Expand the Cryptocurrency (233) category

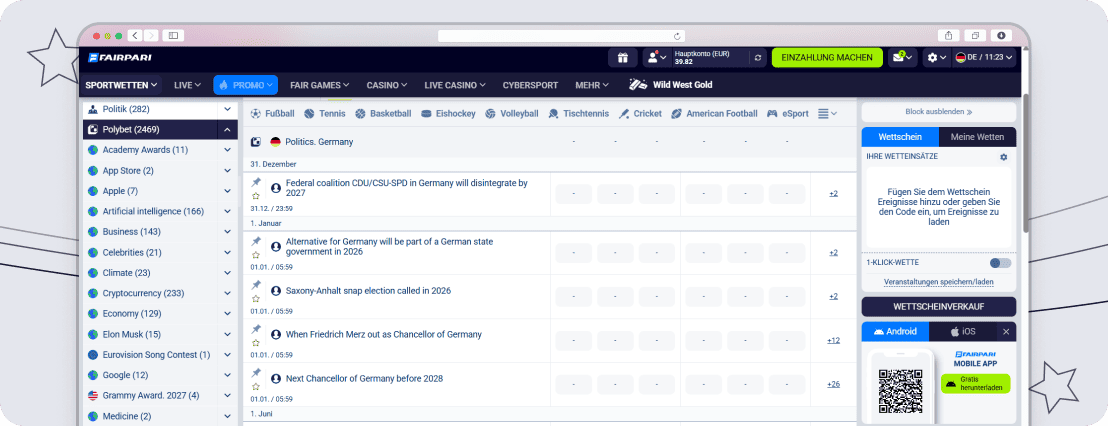pos(228,293)
